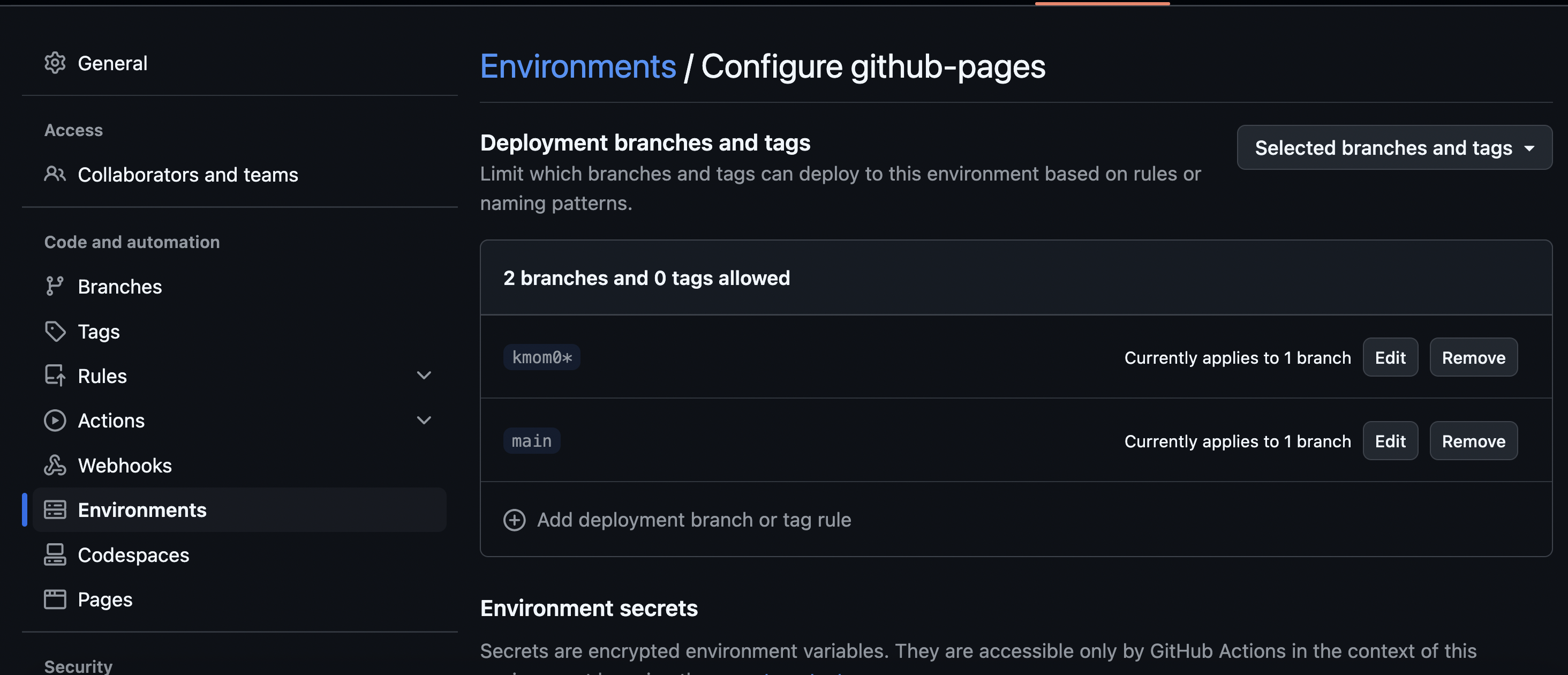Image resolution: width=1568 pixels, height=675 pixels.
Task: Click the Rules icon in sidebar
Action: (x=55, y=376)
